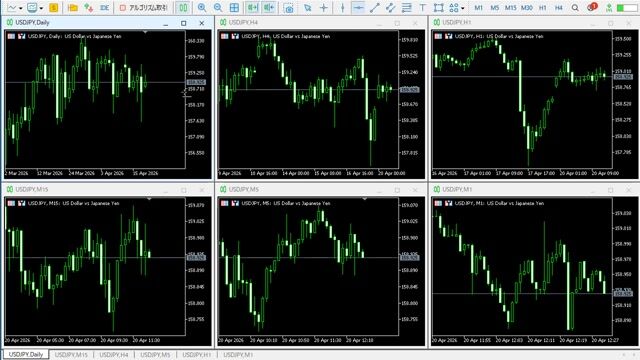Viewport: 640px width, 360px height.
Task: Switch timeframe to M1
Action: (x=478, y=7)
